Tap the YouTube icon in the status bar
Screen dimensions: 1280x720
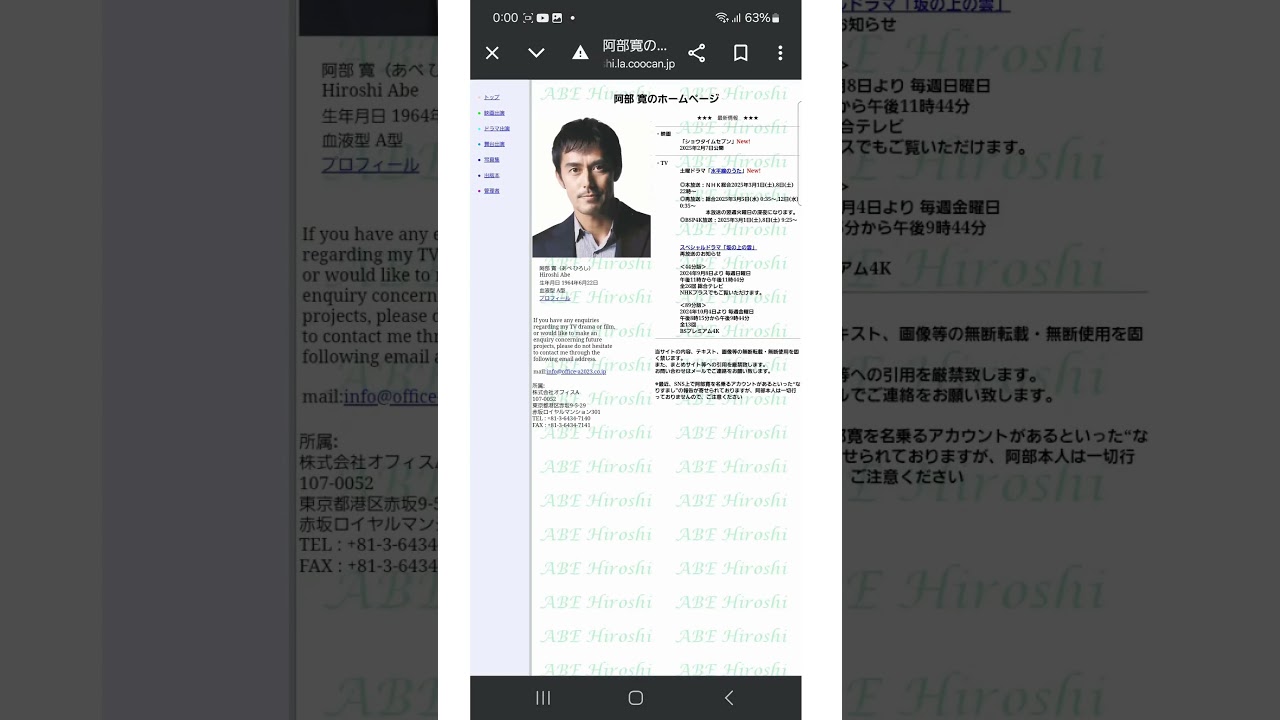coord(543,18)
